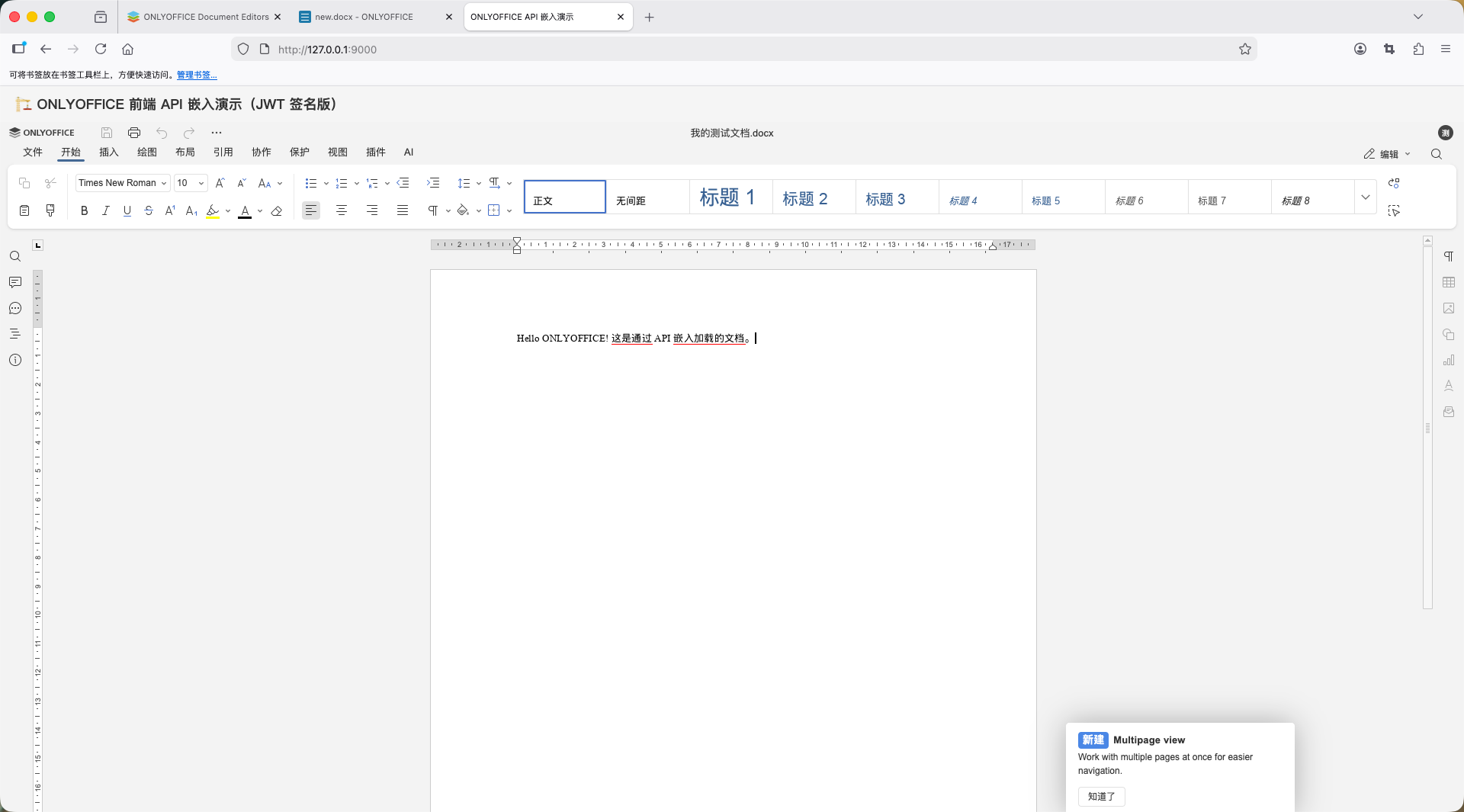Viewport: 1464px width, 812px height.
Task: Clear text formatting with the eraser icon
Action: click(277, 211)
